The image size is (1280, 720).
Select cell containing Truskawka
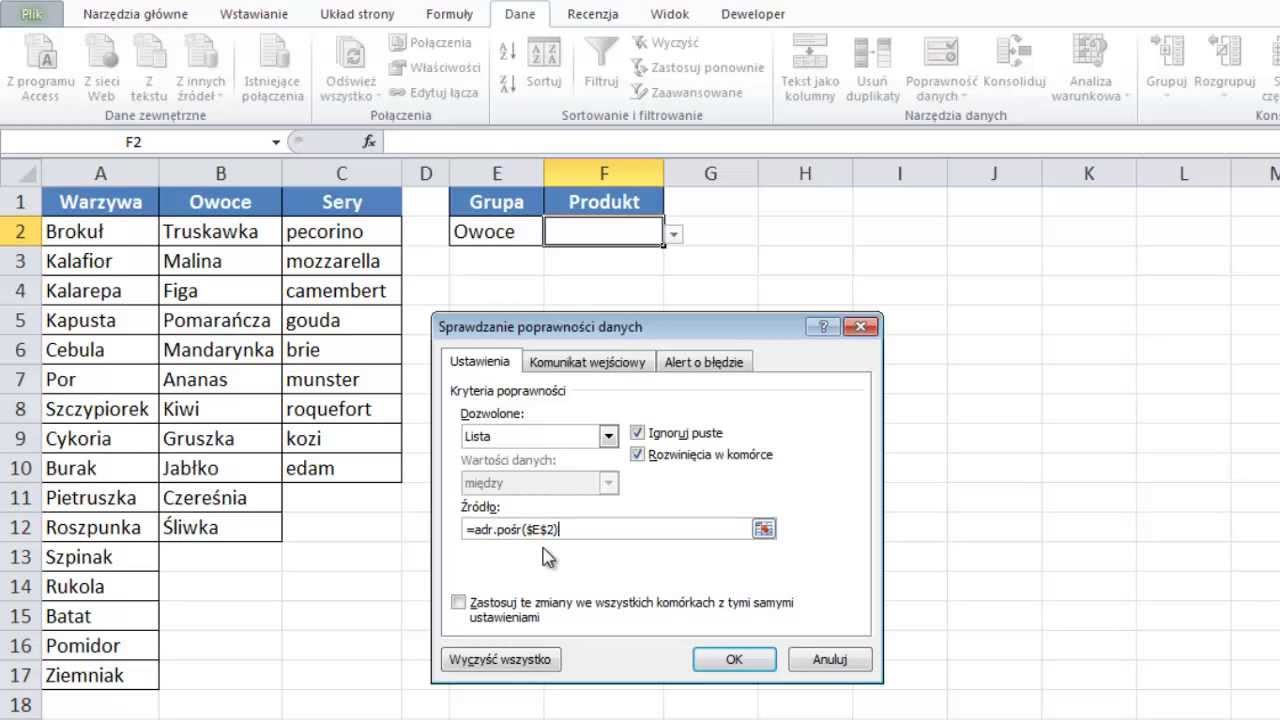coord(220,232)
